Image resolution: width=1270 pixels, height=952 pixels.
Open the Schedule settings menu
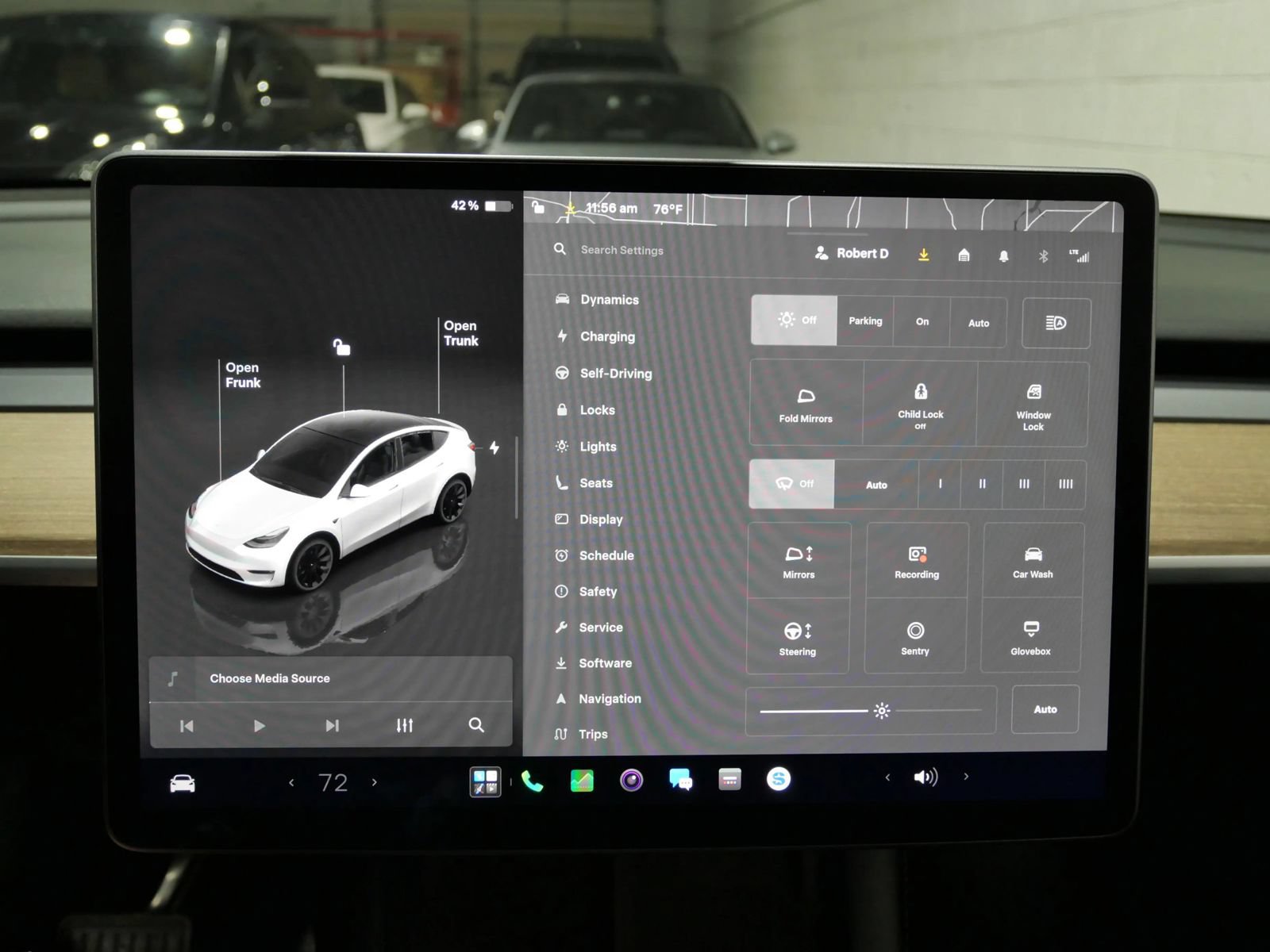(594, 555)
